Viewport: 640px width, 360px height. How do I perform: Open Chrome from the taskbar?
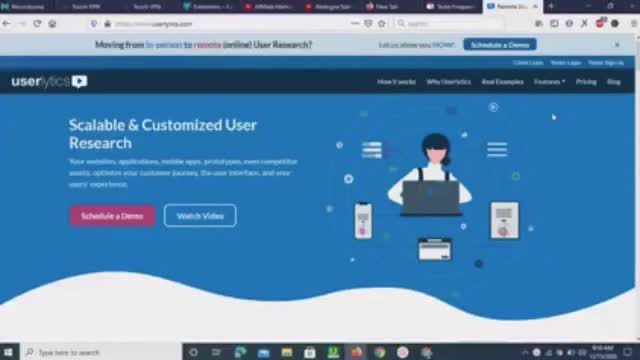click(380, 352)
